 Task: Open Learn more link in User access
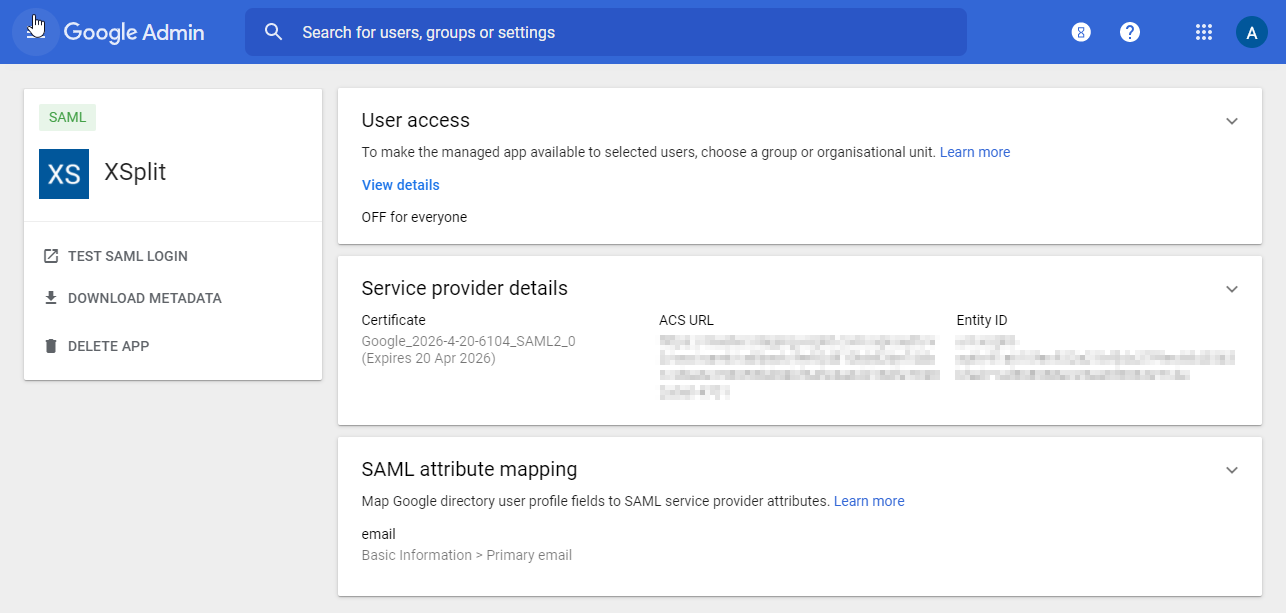pyautogui.click(x=975, y=152)
